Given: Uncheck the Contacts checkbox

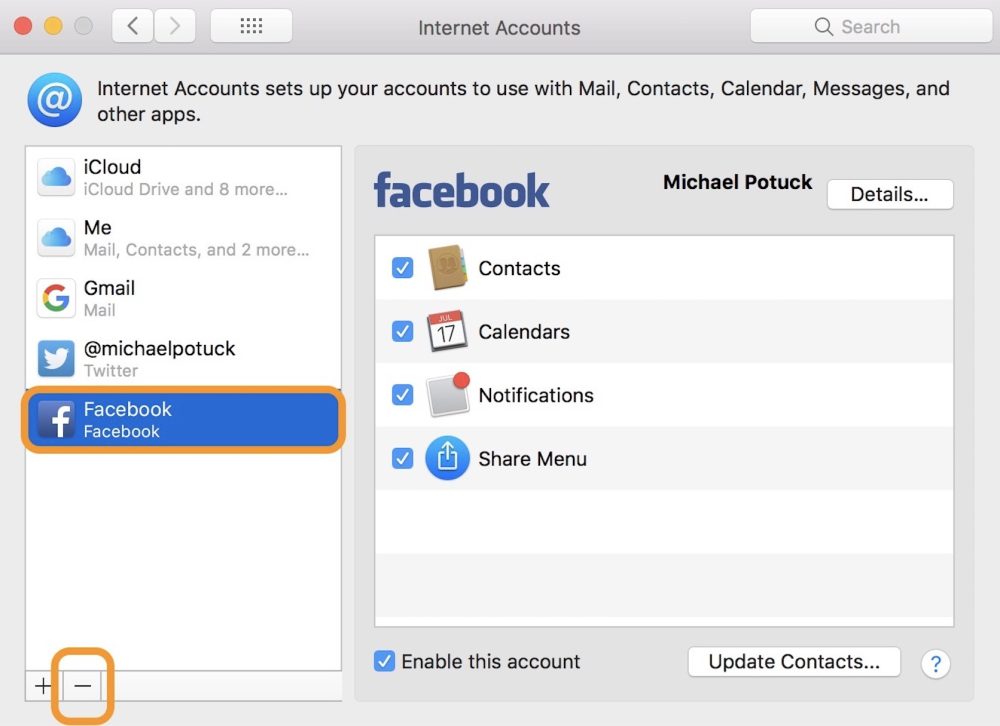Looking at the screenshot, I should 402,268.
